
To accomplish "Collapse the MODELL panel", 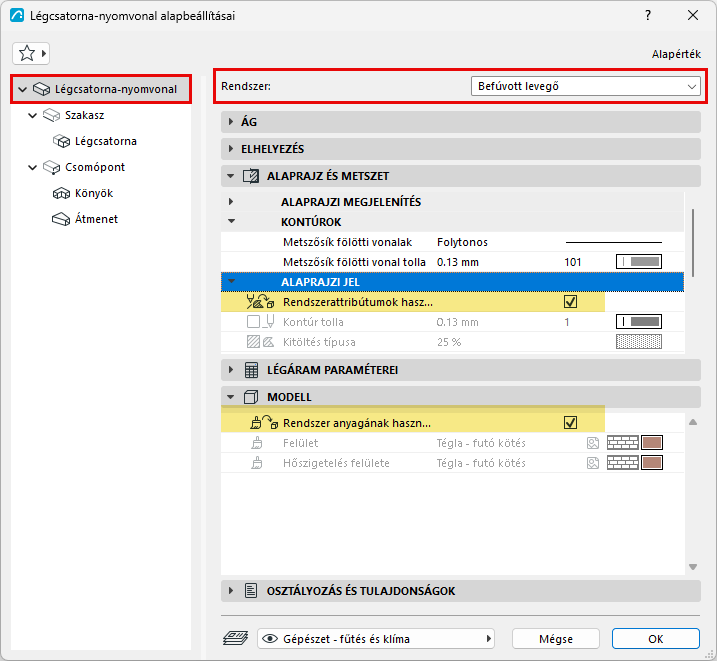I will (x=231, y=397).
